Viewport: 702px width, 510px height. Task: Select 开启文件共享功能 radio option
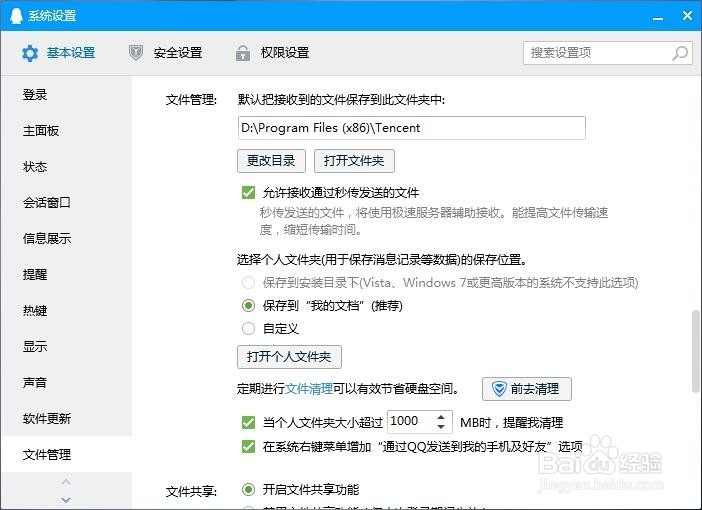coord(248,489)
